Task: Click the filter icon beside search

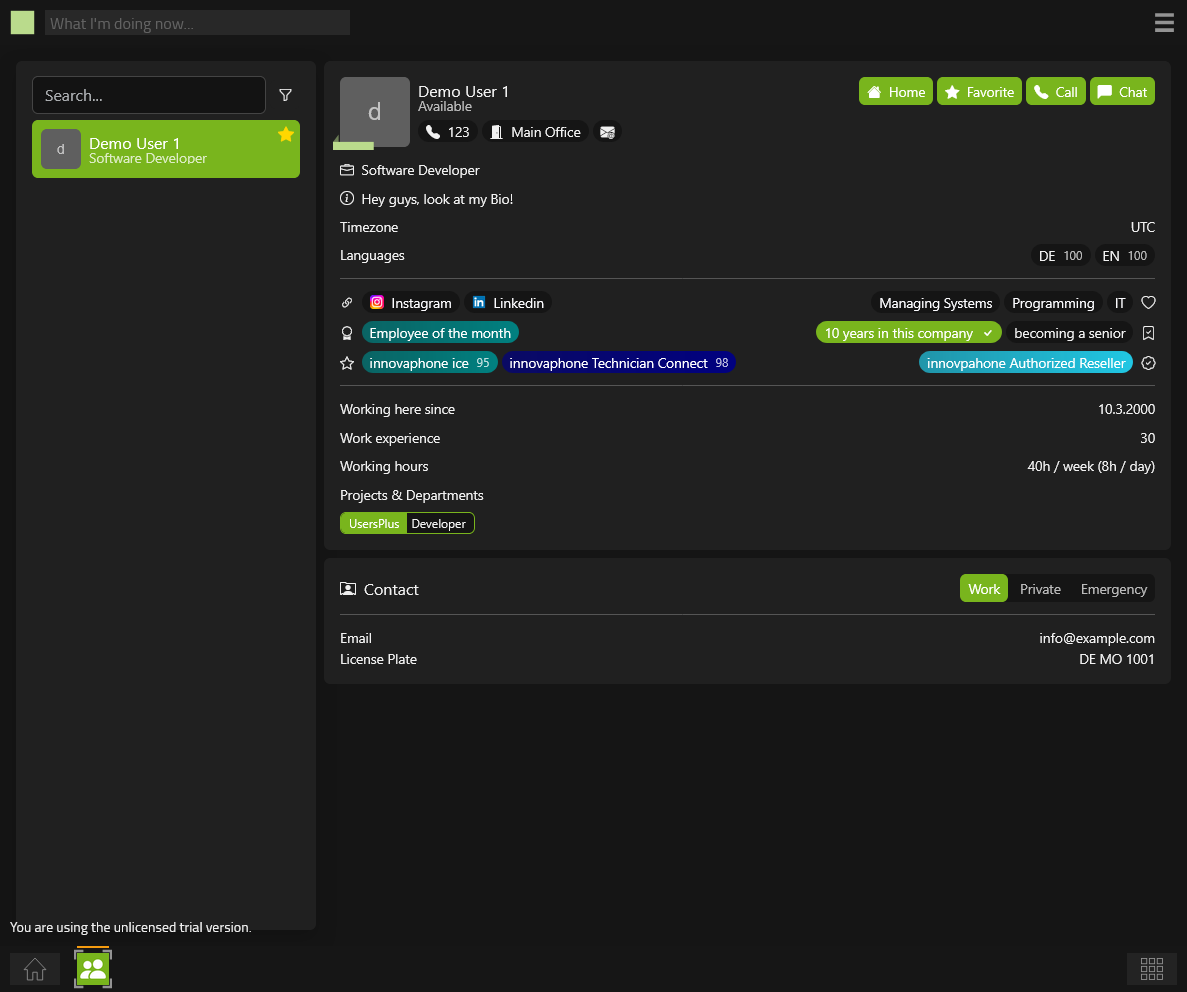Action: coord(285,95)
